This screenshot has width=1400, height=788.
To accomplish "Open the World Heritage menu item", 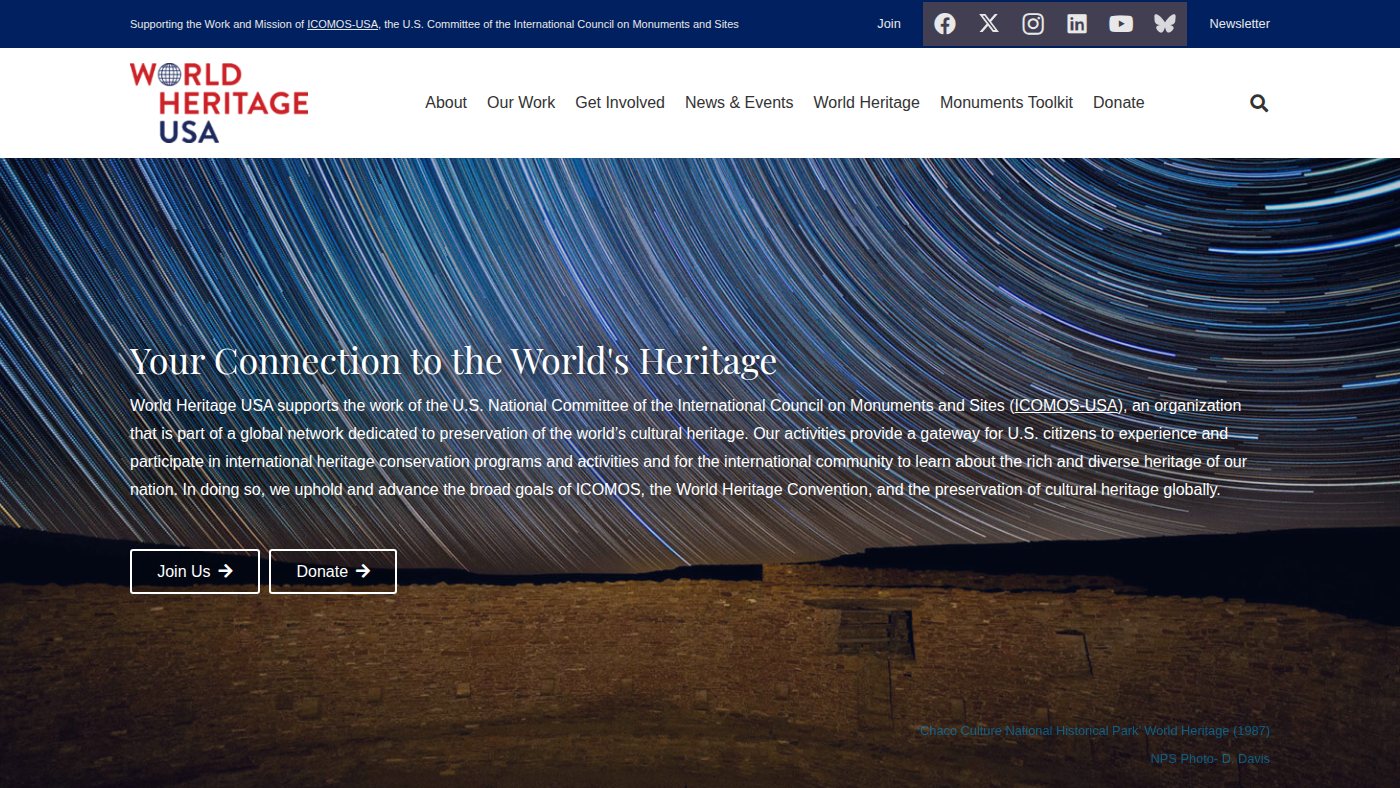I will (x=867, y=102).
